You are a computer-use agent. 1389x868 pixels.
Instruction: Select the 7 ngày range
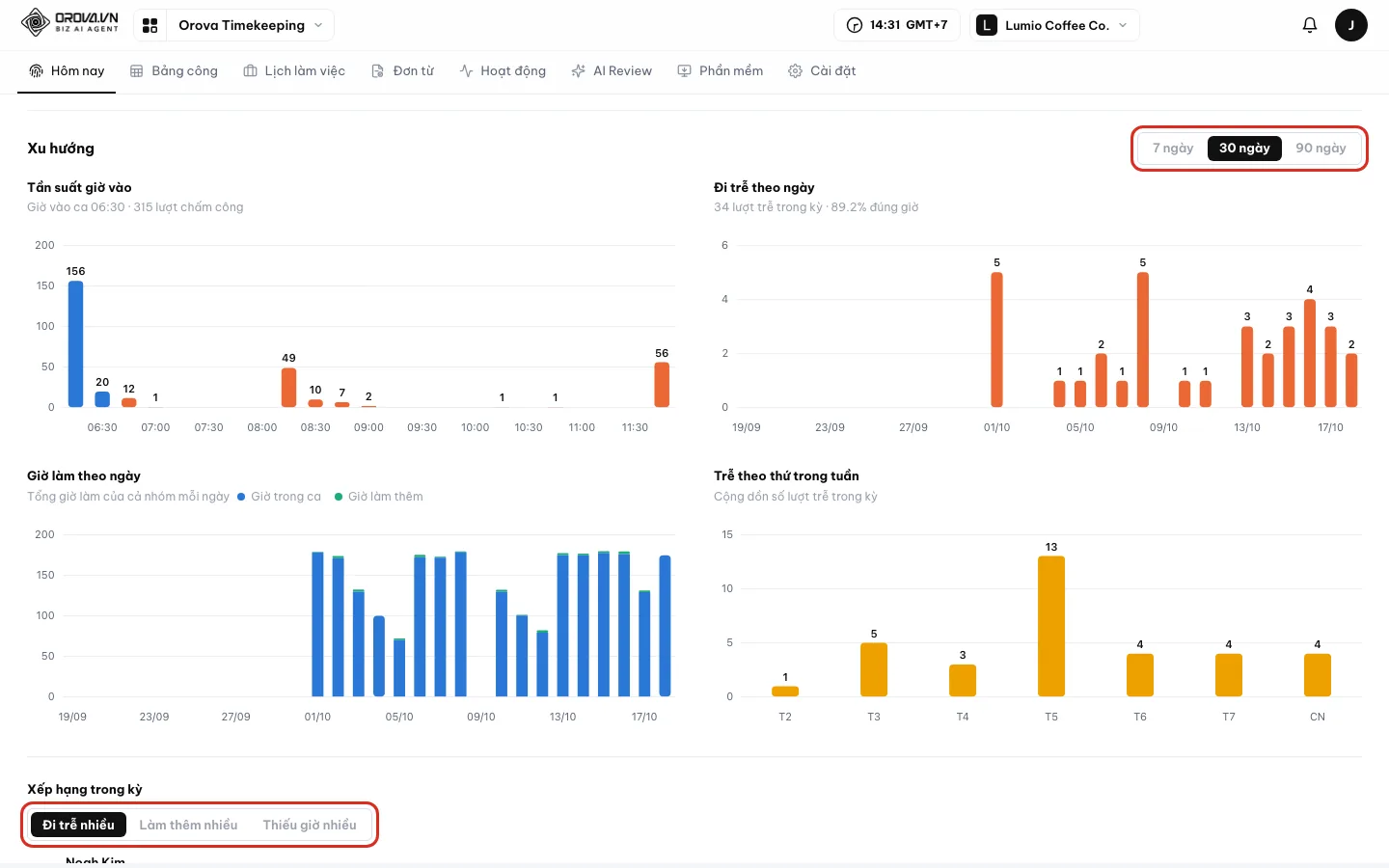click(x=1173, y=148)
